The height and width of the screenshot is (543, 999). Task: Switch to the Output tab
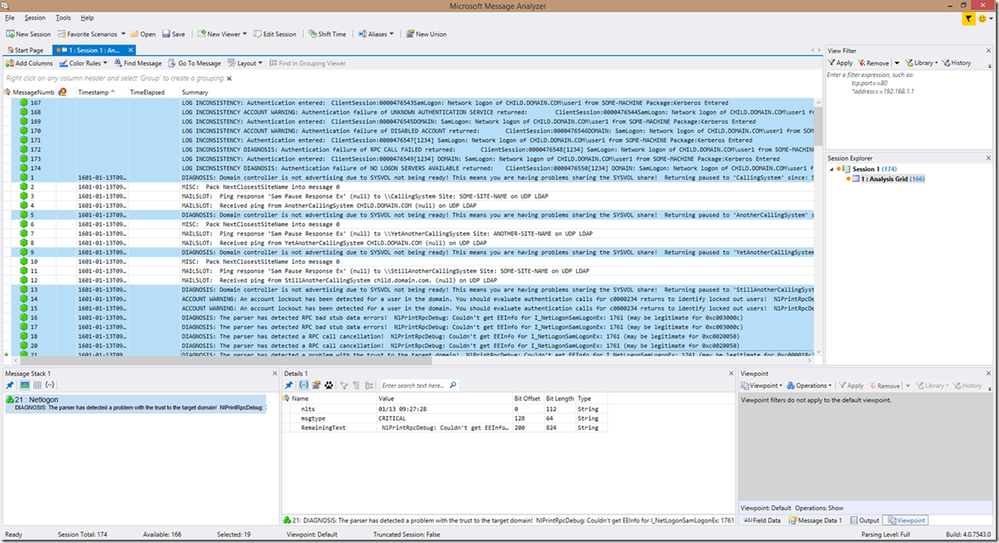pos(865,520)
